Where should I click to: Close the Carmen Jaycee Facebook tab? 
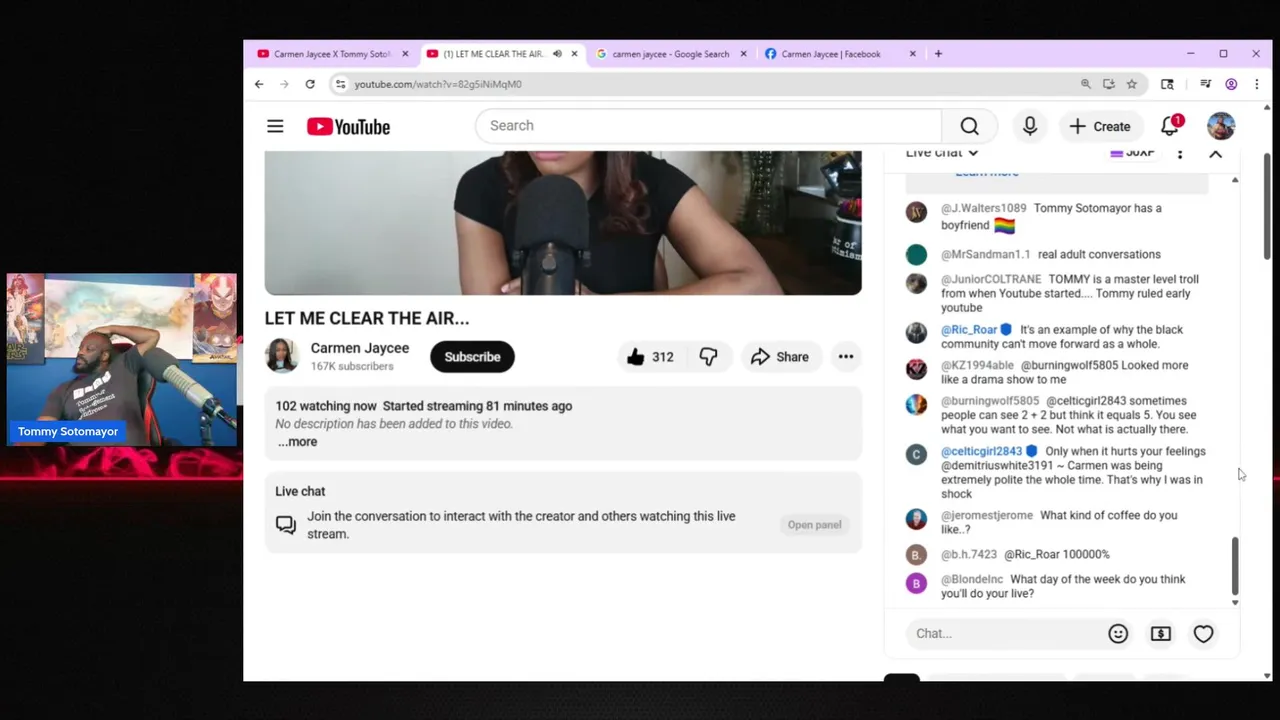(x=912, y=54)
